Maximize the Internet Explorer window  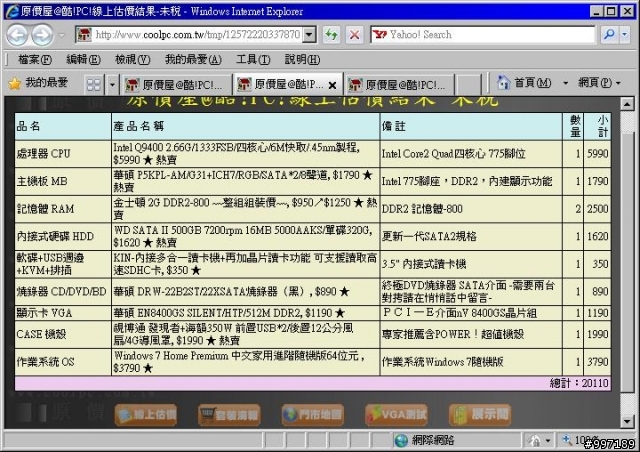pyautogui.click(x=611, y=11)
